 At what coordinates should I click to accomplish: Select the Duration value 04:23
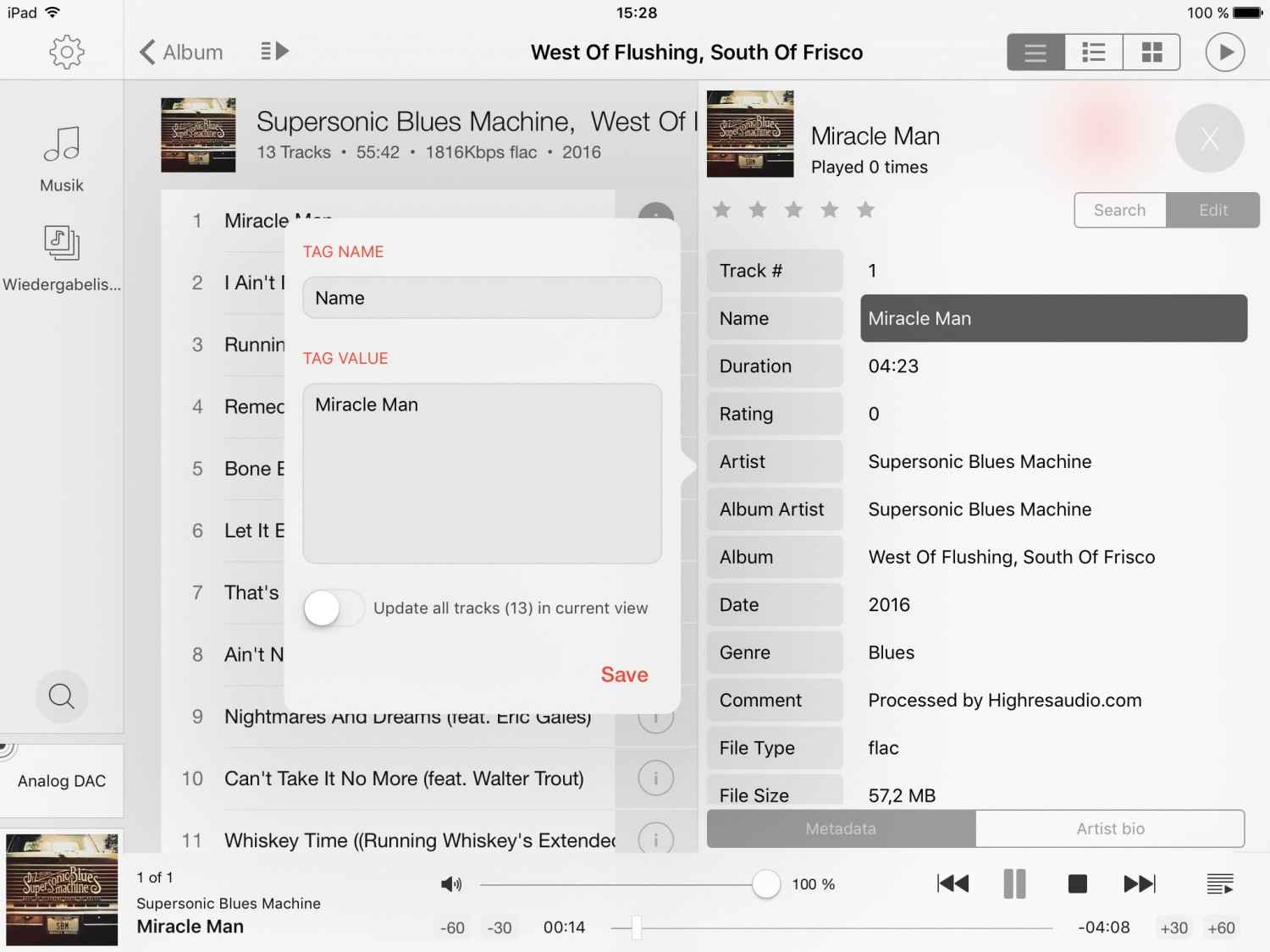(893, 366)
